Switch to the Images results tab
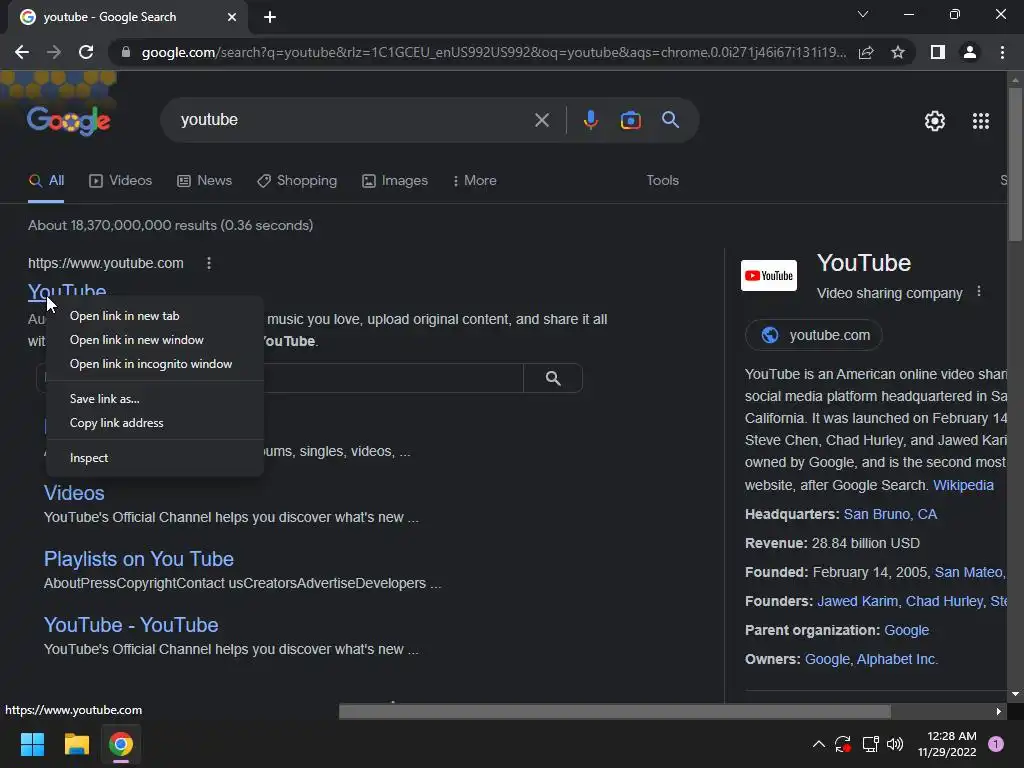Viewport: 1024px width, 768px height. click(395, 181)
